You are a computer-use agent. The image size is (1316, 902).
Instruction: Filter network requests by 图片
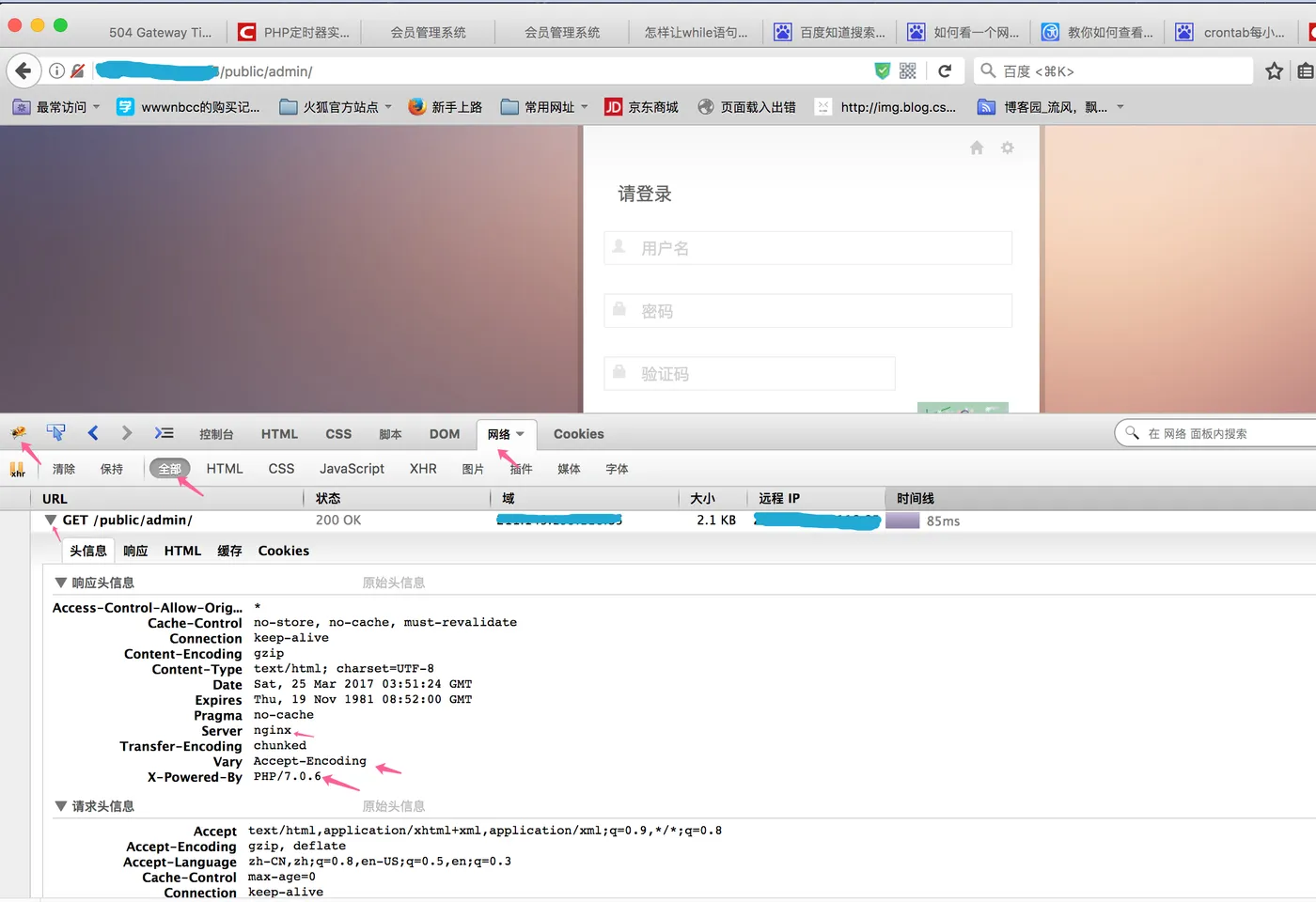473,469
